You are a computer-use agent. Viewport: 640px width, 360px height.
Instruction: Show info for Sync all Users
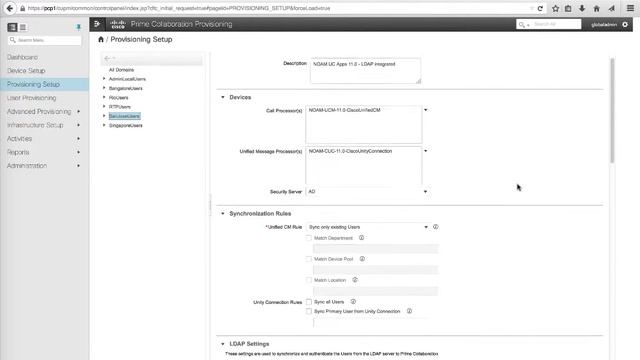(353, 302)
